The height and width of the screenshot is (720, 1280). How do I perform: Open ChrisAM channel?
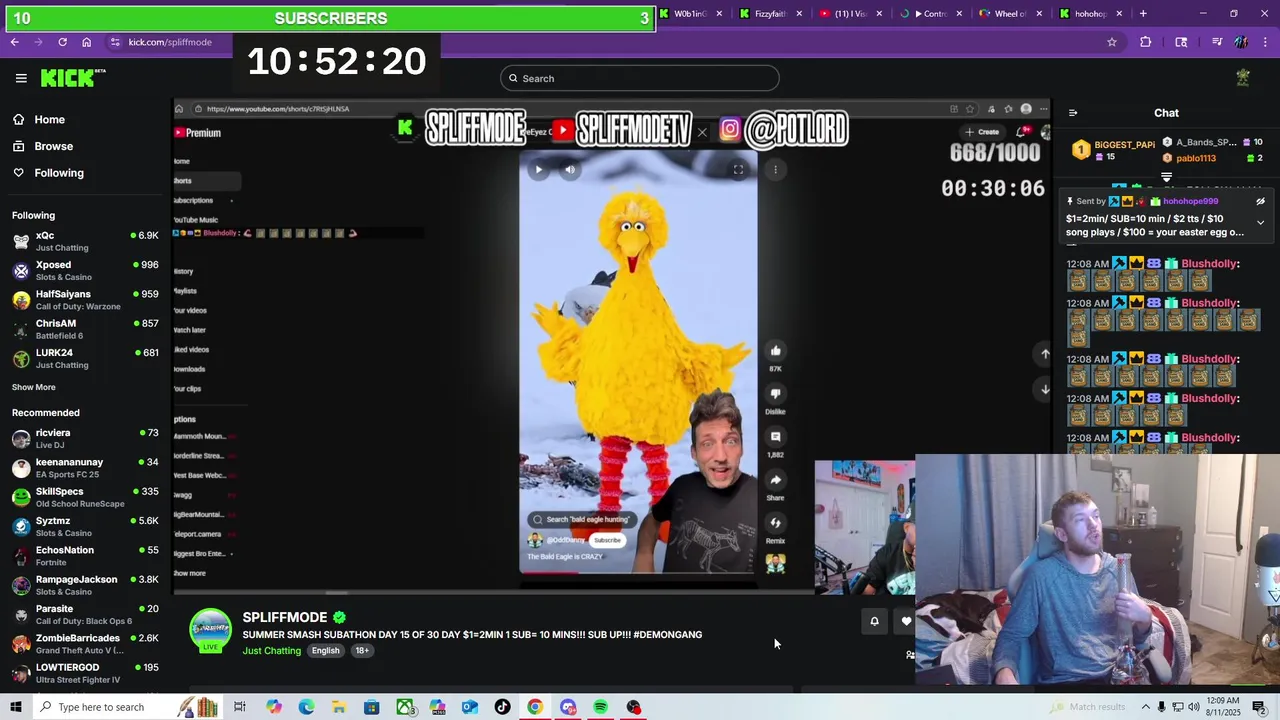(85, 329)
